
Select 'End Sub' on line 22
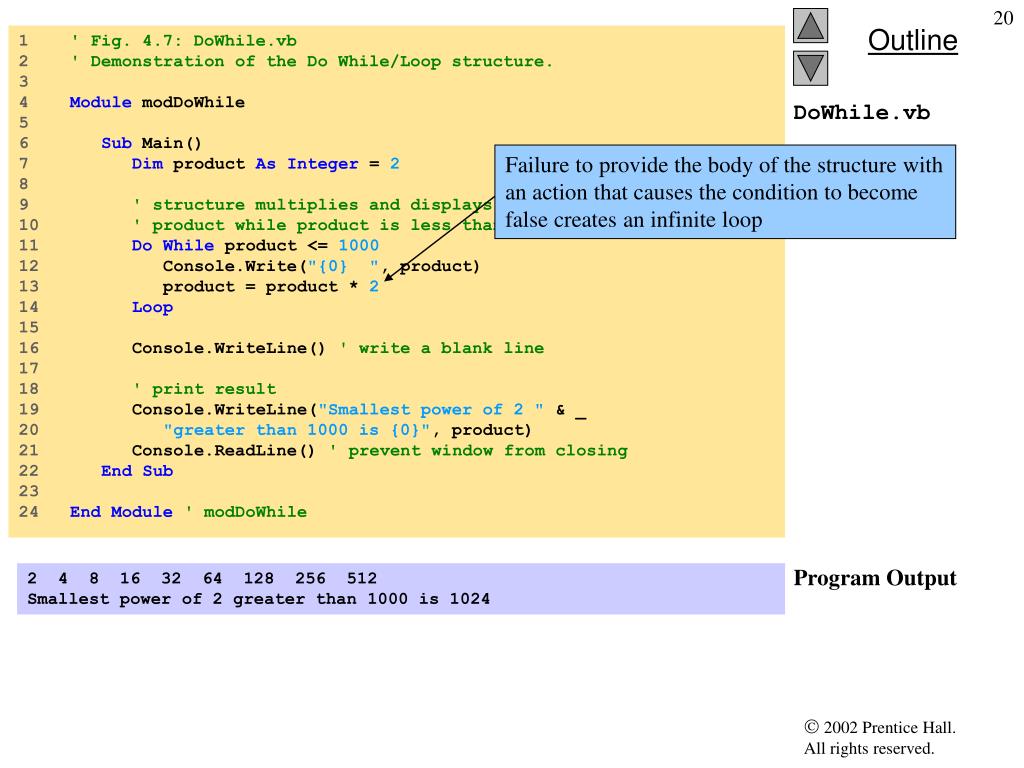click(136, 471)
